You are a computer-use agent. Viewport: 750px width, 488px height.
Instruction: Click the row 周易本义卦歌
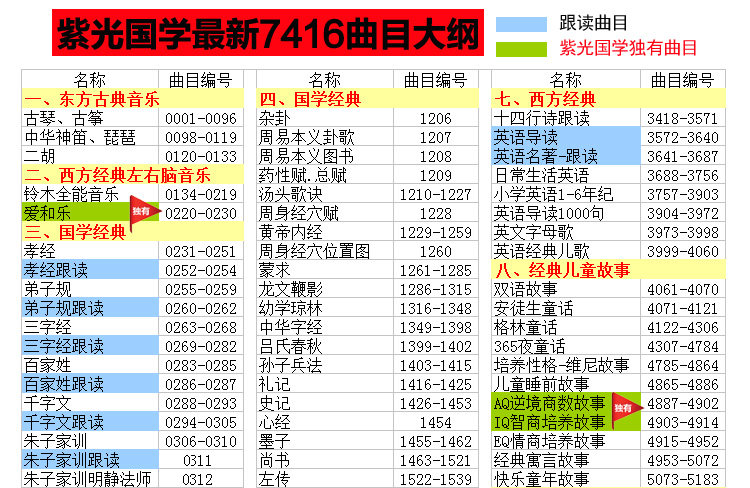(367, 137)
